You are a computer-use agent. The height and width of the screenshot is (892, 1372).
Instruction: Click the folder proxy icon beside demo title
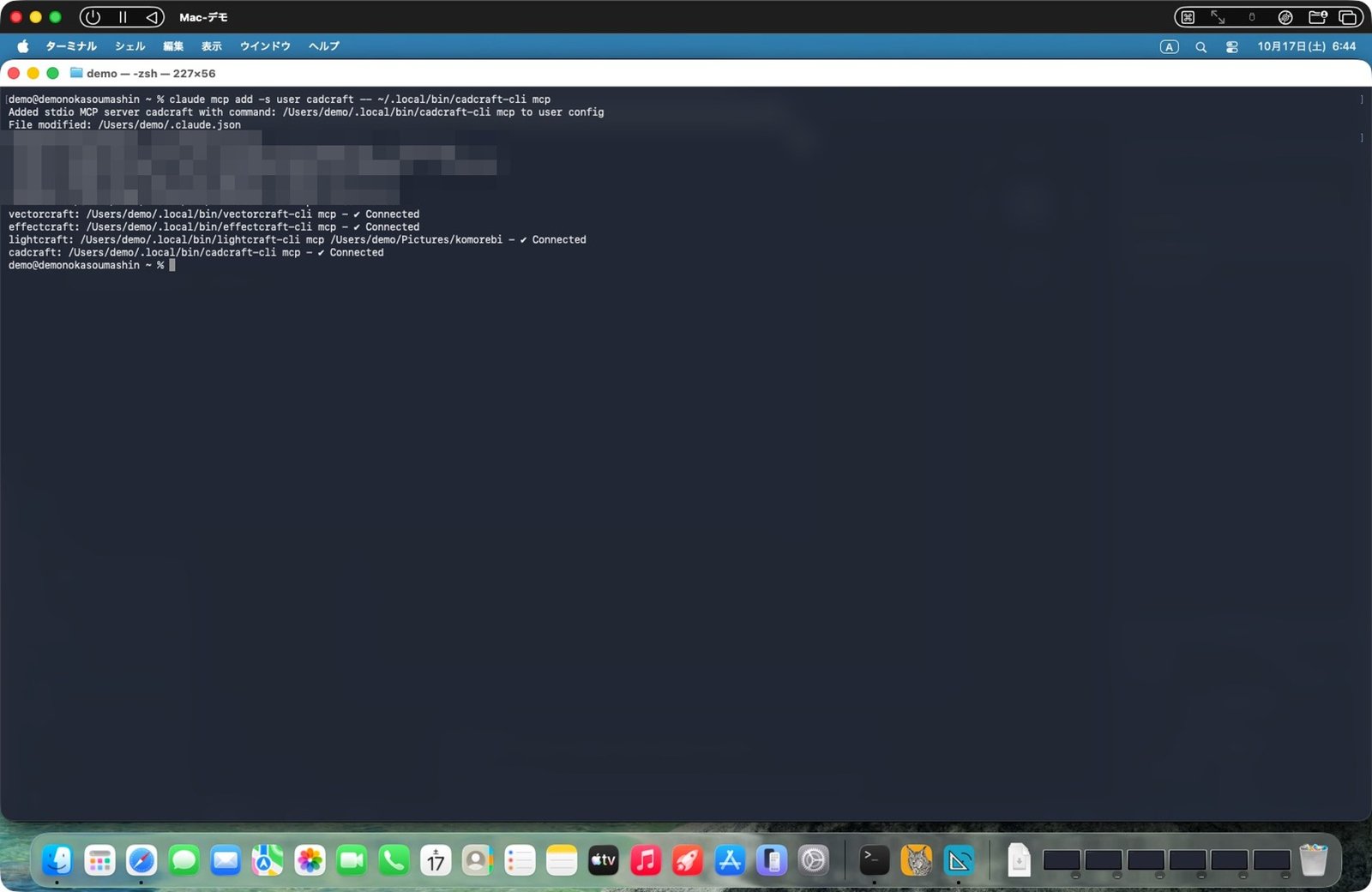click(76, 73)
